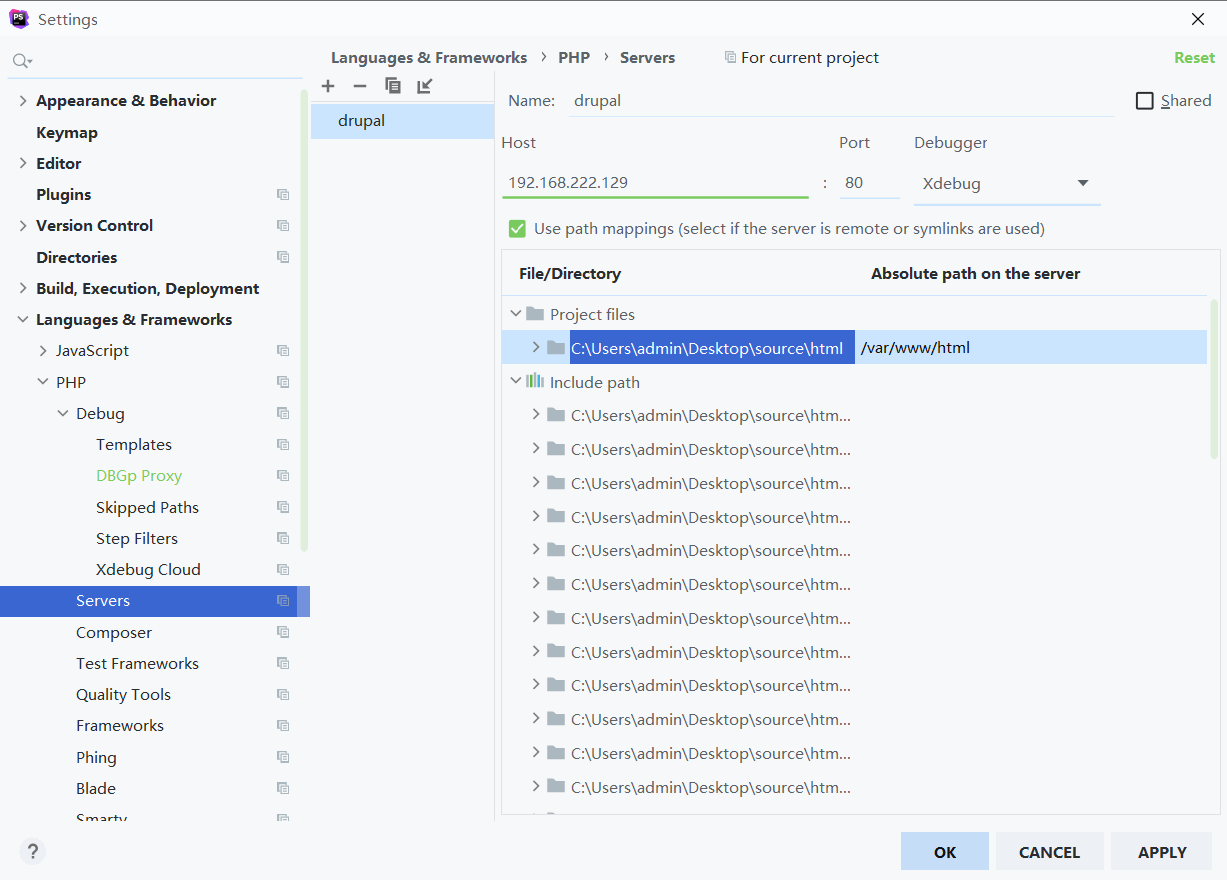Viewport: 1227px width, 880px height.
Task: Click the Include path library icon
Action: tap(535, 381)
